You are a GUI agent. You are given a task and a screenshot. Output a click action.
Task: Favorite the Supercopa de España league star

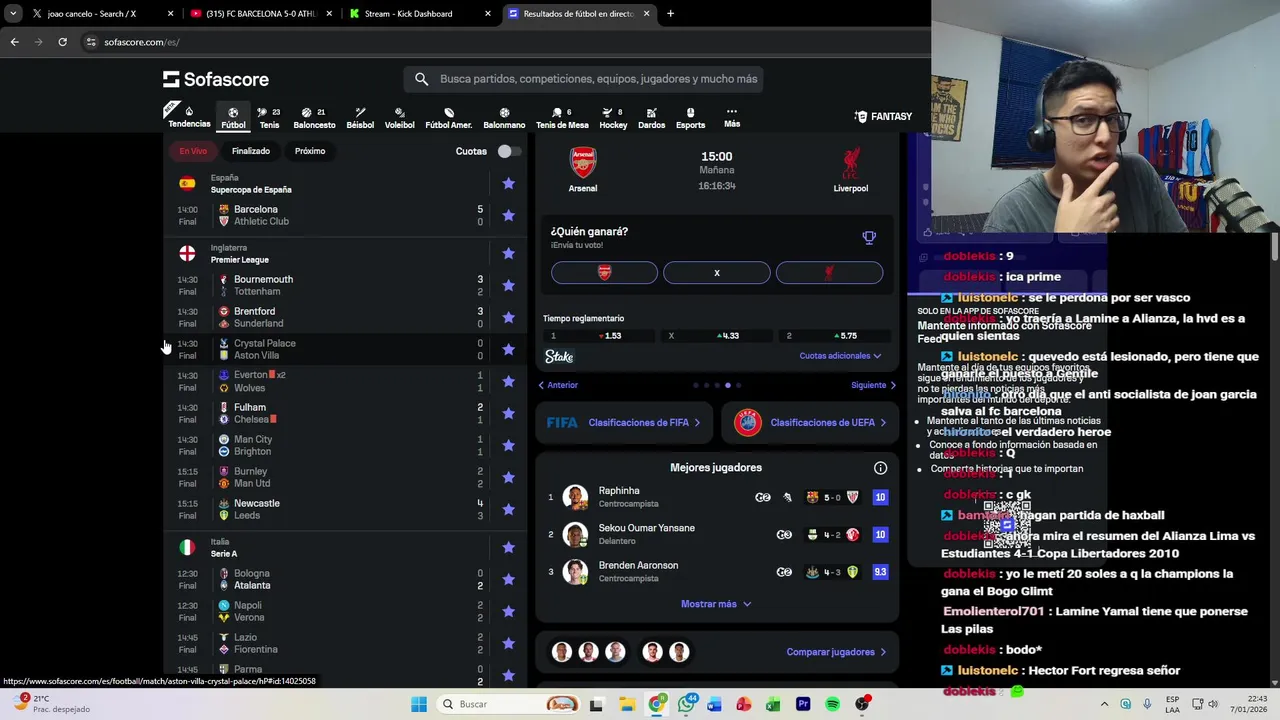pyautogui.click(x=508, y=183)
